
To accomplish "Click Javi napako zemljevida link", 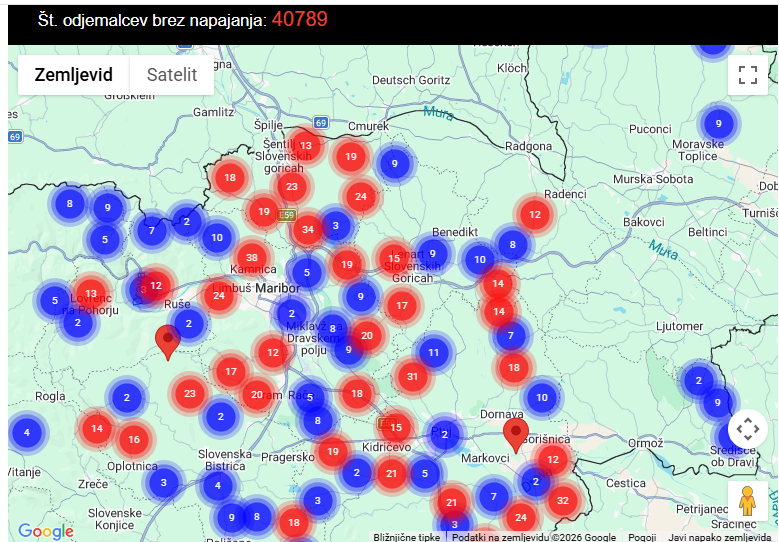I will click(719, 537).
